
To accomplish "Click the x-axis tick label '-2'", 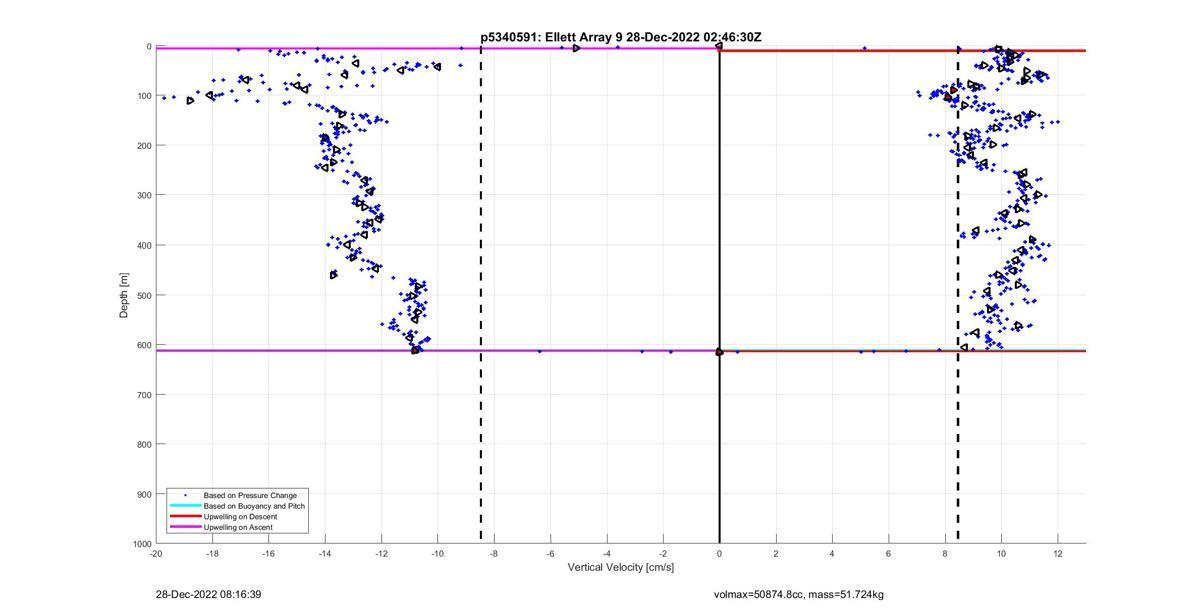I will click(663, 553).
